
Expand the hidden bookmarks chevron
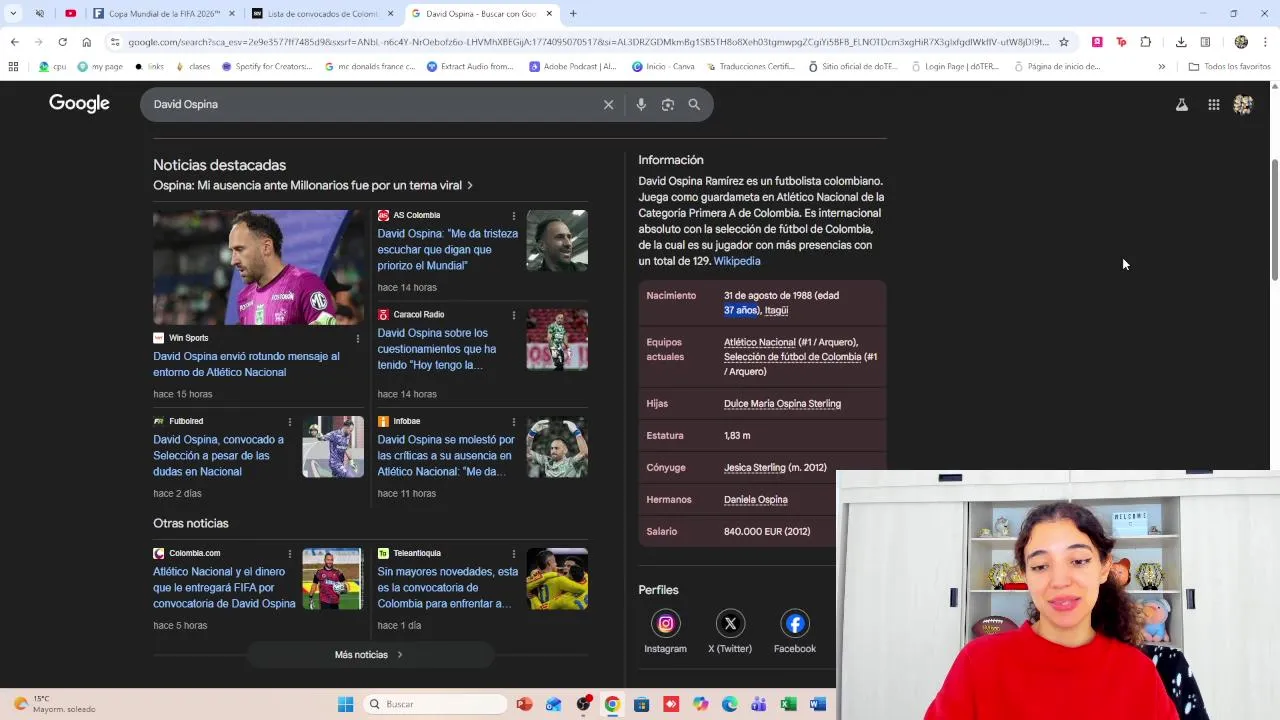coord(1161,67)
